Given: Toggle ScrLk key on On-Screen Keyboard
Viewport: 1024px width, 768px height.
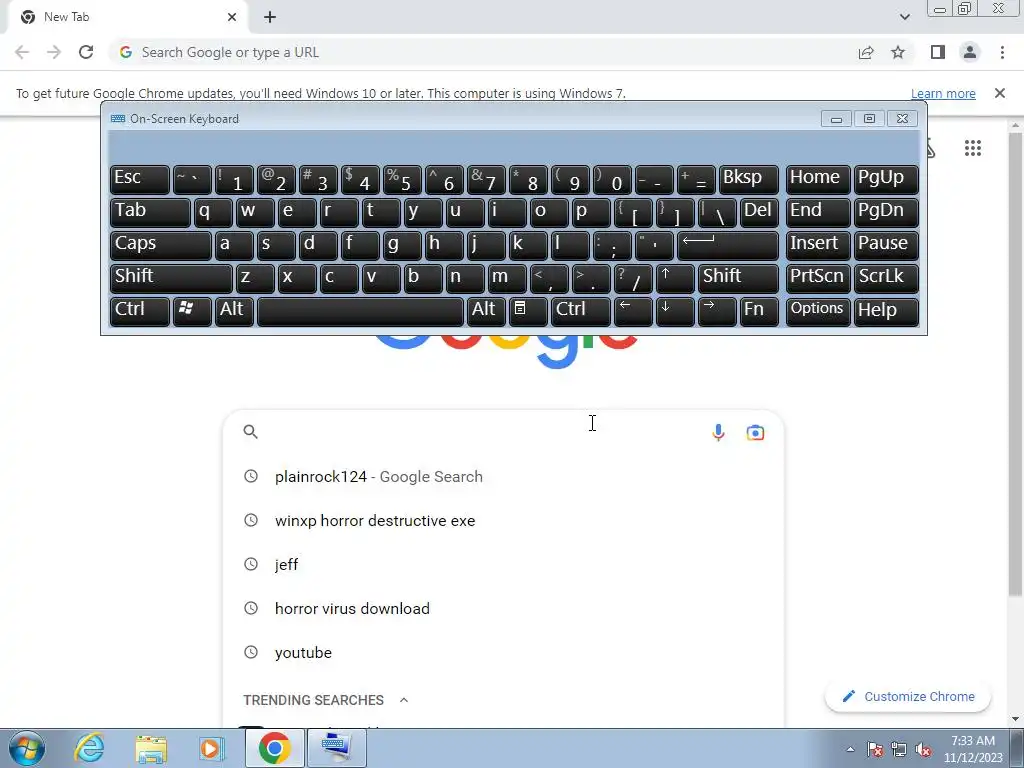Looking at the screenshot, I should (x=886, y=278).
